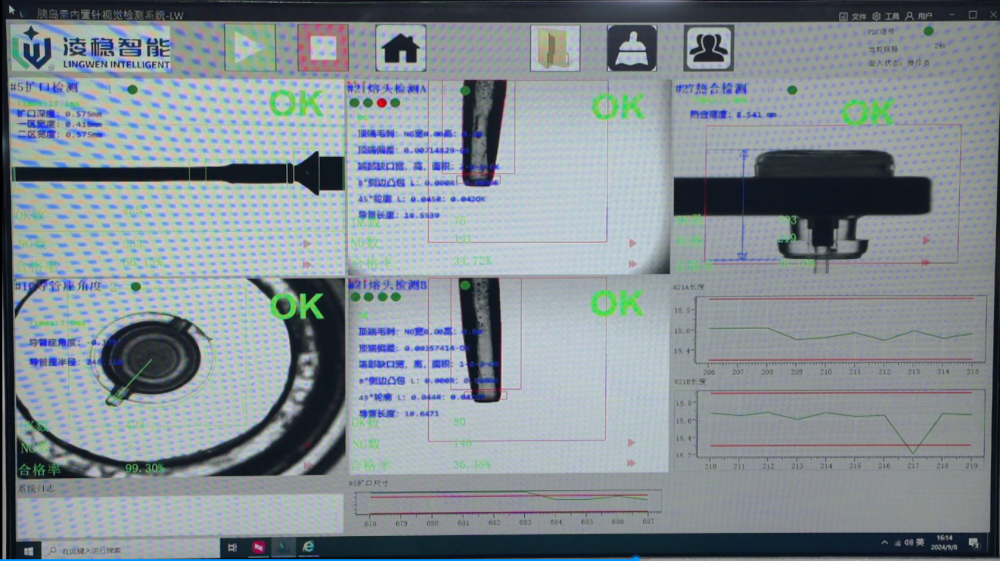
Task: Expand 合格率 arrow in #27 热合检测 panel
Action: pyautogui.click(x=926, y=262)
